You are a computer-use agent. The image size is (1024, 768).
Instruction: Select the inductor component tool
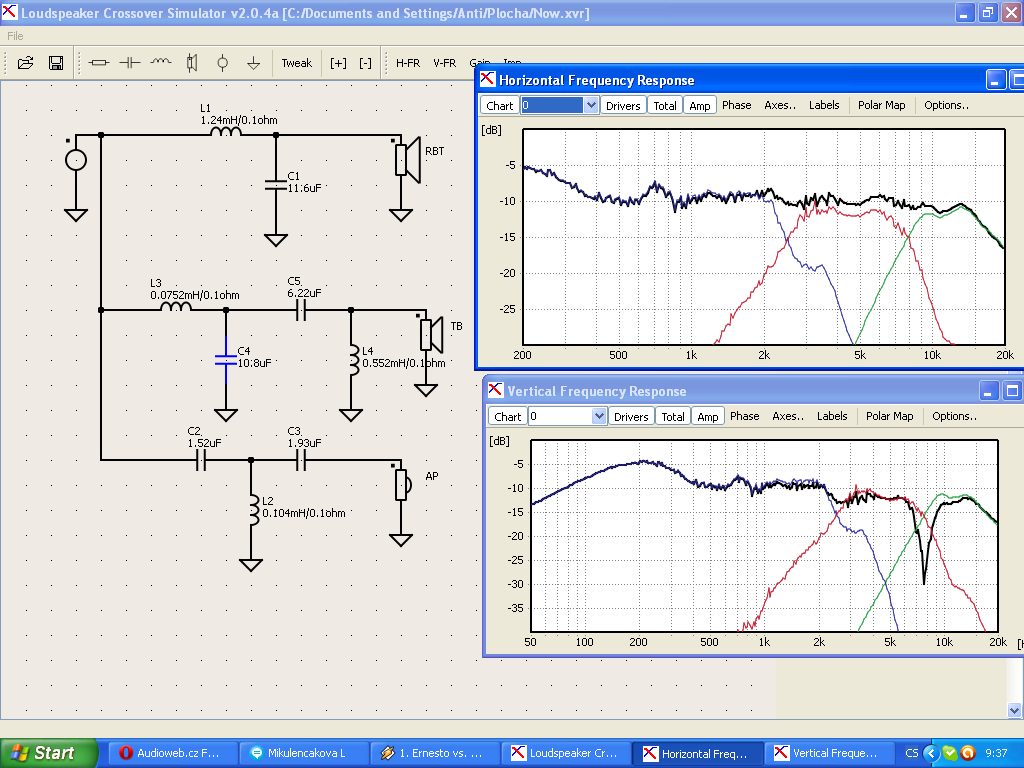(x=161, y=63)
